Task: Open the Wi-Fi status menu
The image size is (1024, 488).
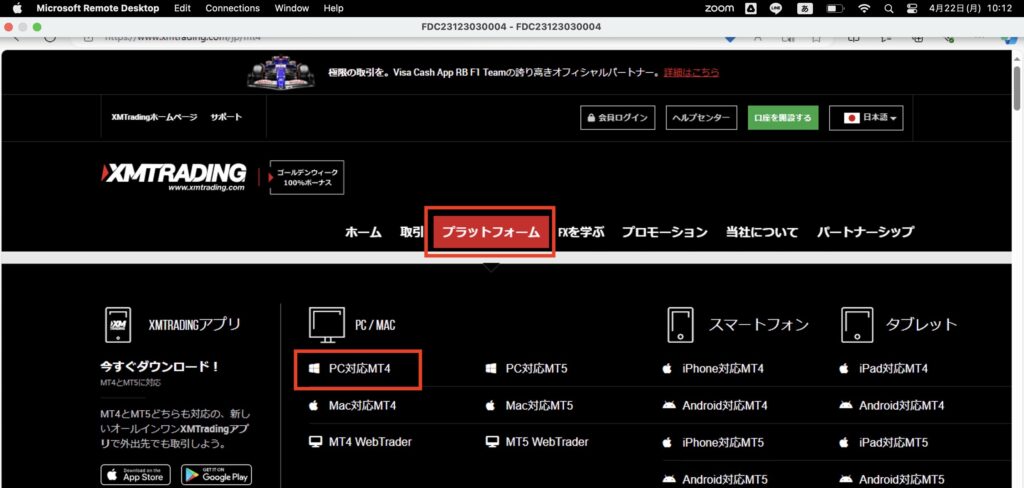Action: click(865, 8)
